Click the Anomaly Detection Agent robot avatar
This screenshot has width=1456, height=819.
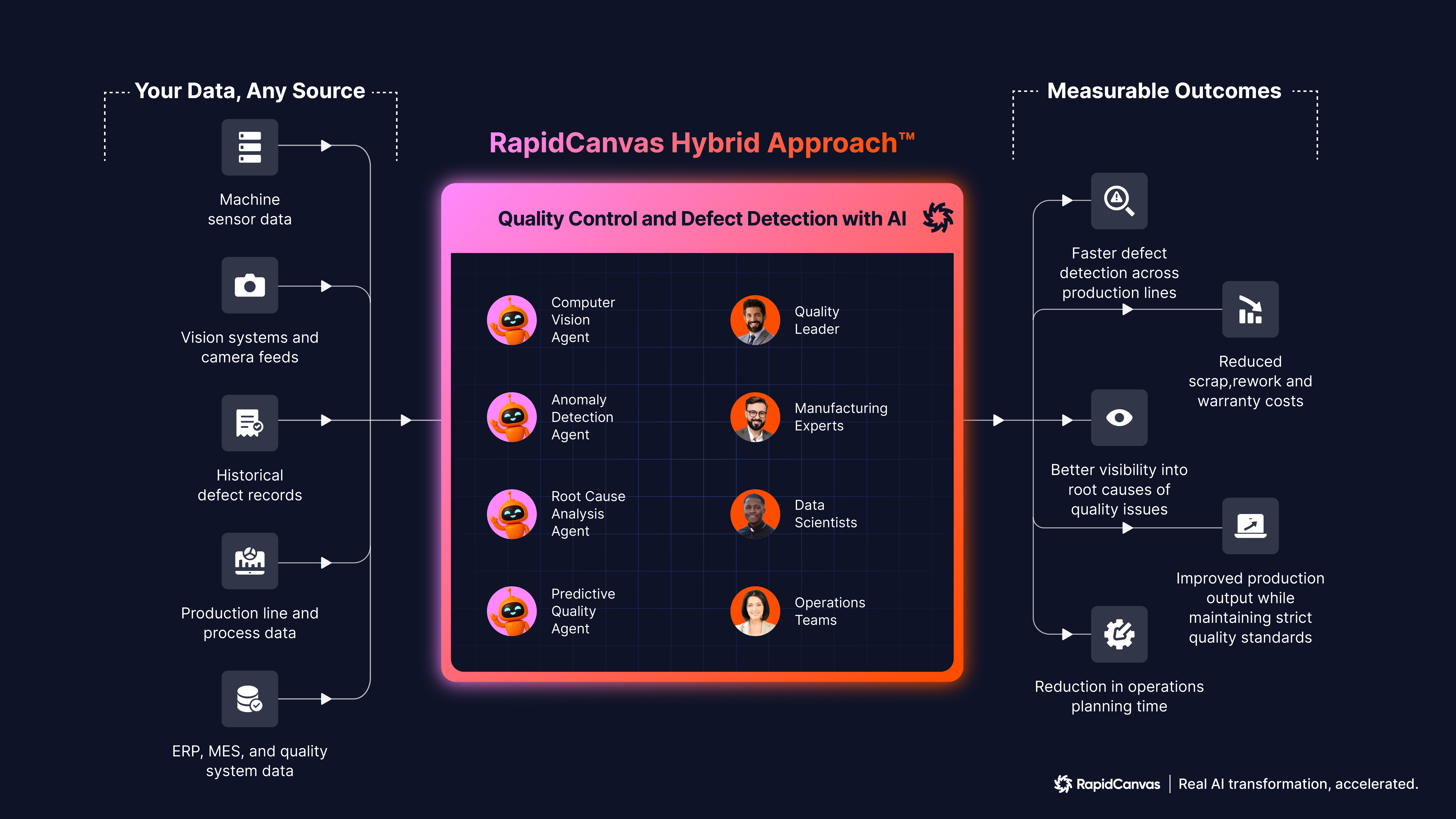pyautogui.click(x=512, y=417)
